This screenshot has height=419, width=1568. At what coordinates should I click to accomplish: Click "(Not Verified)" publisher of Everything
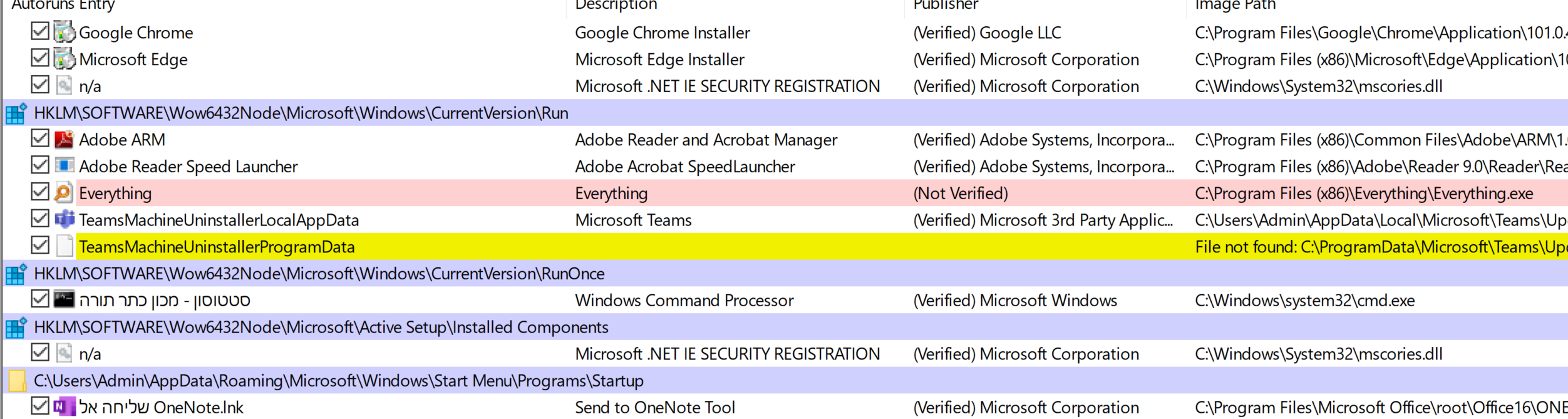tap(961, 194)
